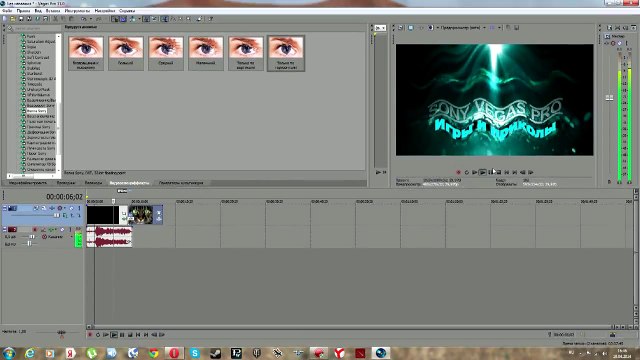Select the Zoom magnifier tool in toolbar
This screenshot has width=640, height=360.
(188, 19)
